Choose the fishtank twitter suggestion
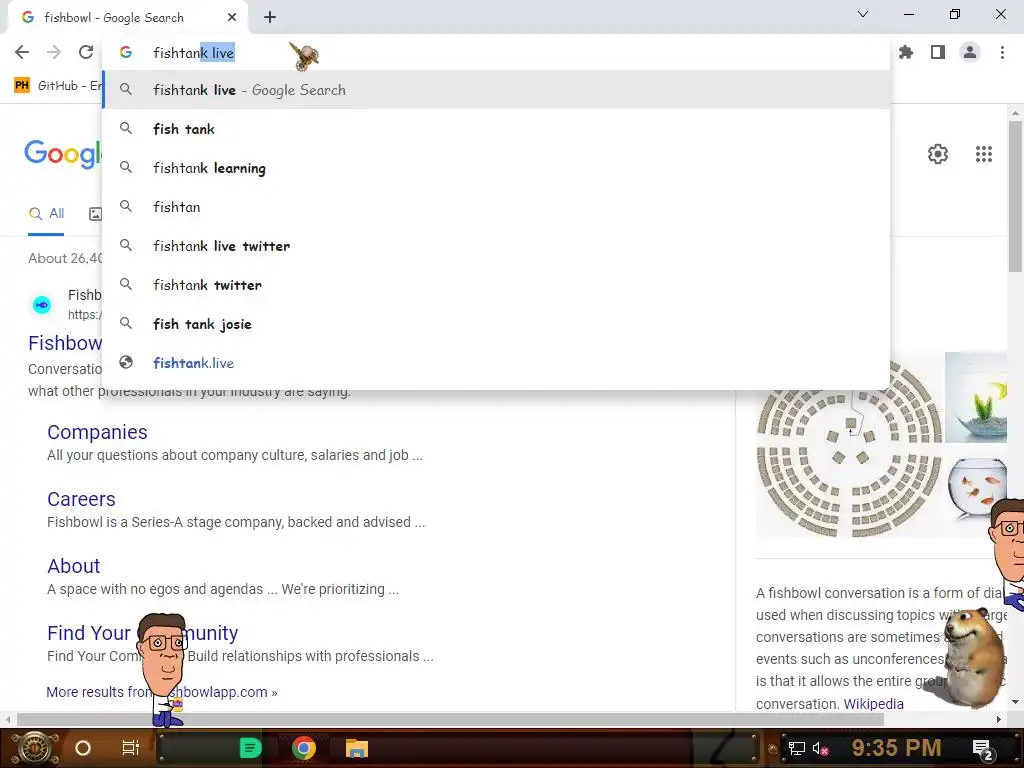This screenshot has height=768, width=1024. click(496, 285)
